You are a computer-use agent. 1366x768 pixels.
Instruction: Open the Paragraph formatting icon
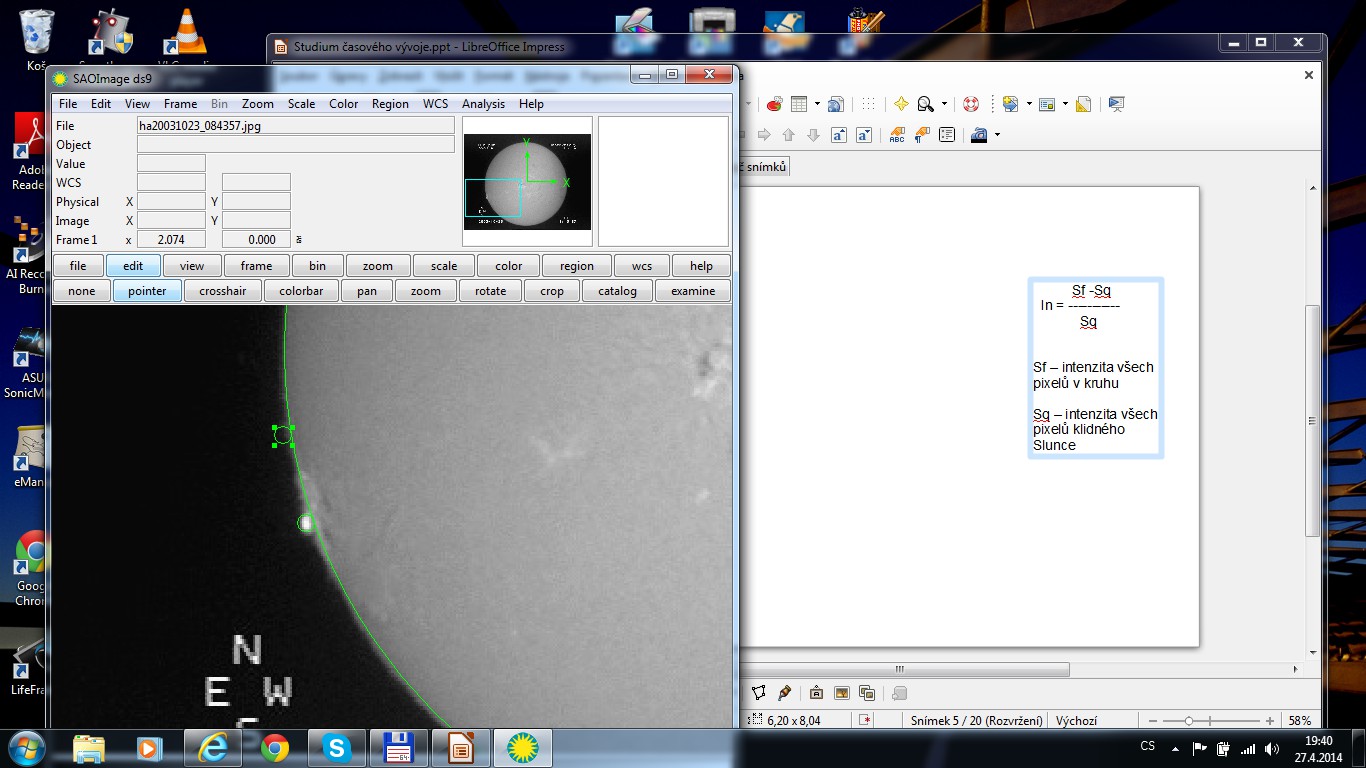(922, 135)
